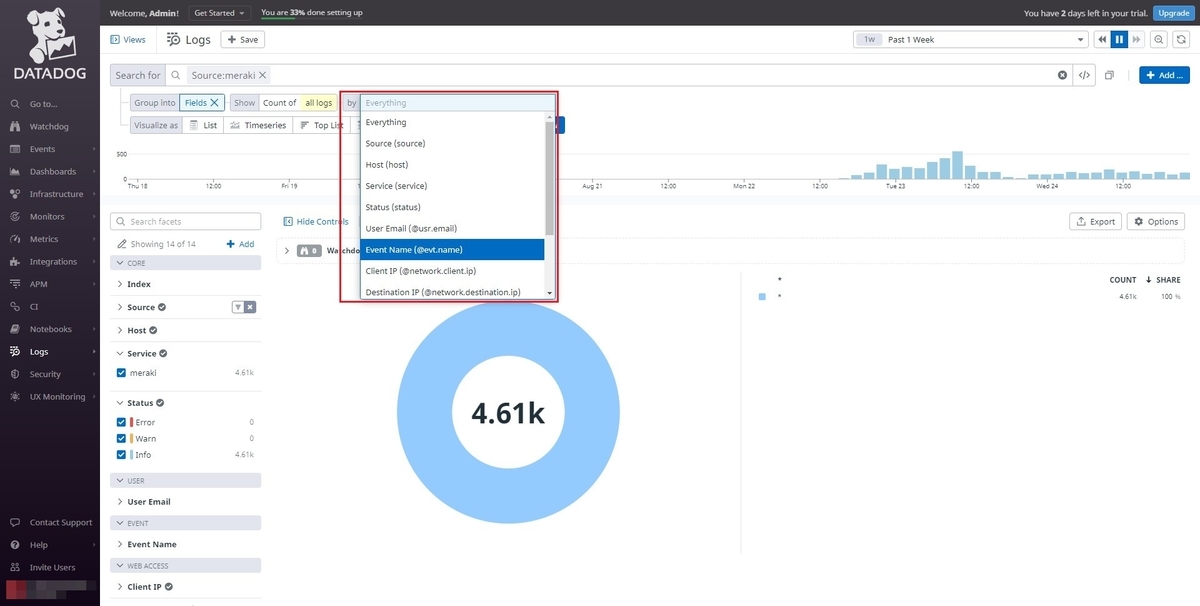Click the Datadog logo

(49, 45)
